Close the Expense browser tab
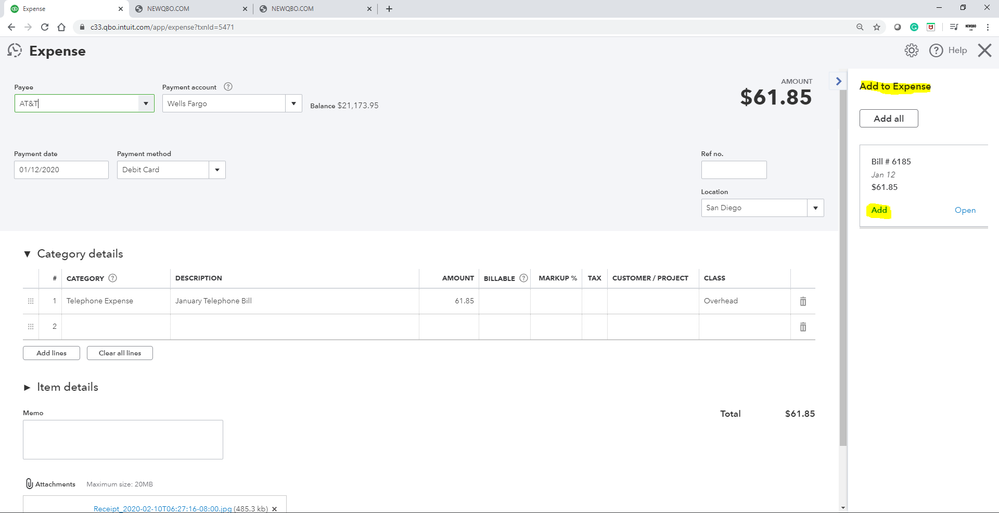The height and width of the screenshot is (513, 999). coord(120,9)
